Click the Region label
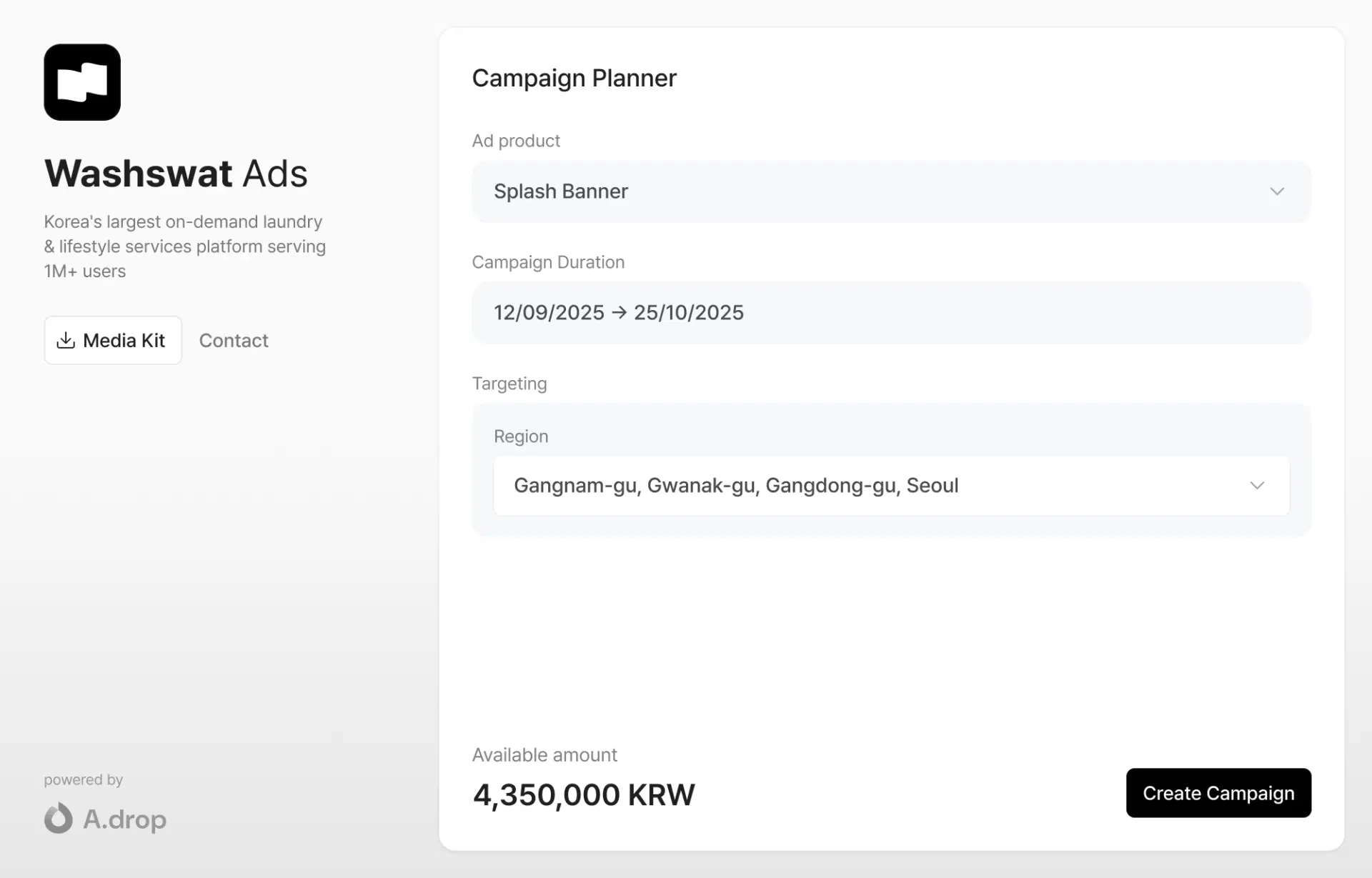This screenshot has height=878, width=1372. 521,436
